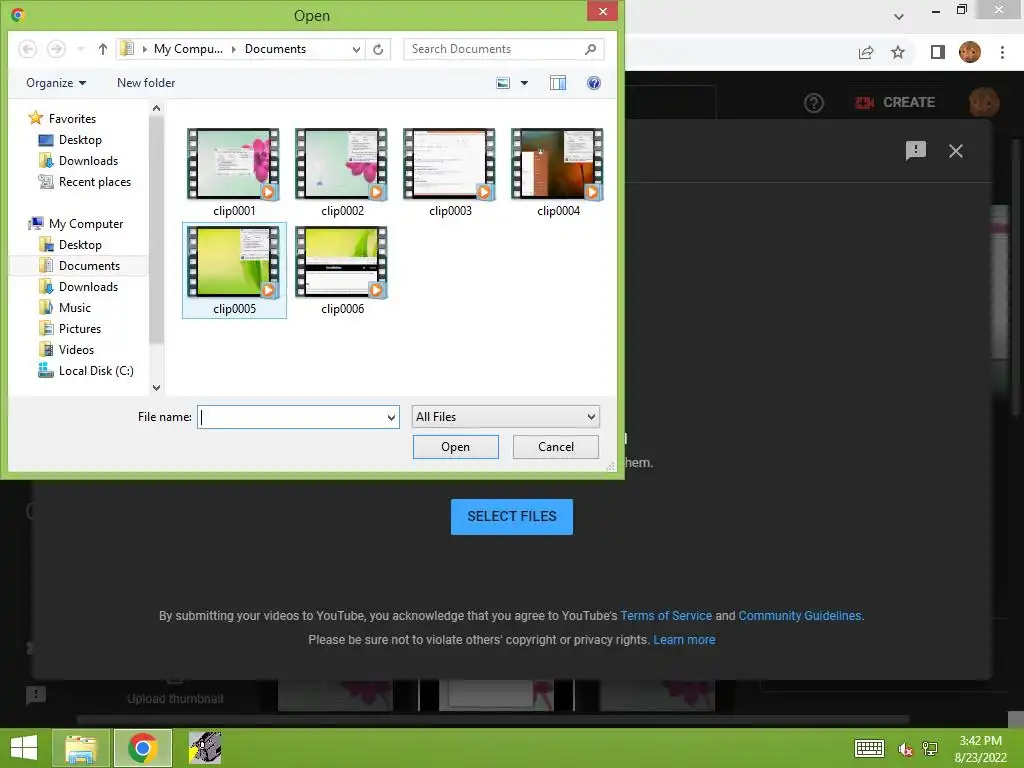Image resolution: width=1024 pixels, height=768 pixels.
Task: Open the Terms of Service link
Action: tap(666, 616)
